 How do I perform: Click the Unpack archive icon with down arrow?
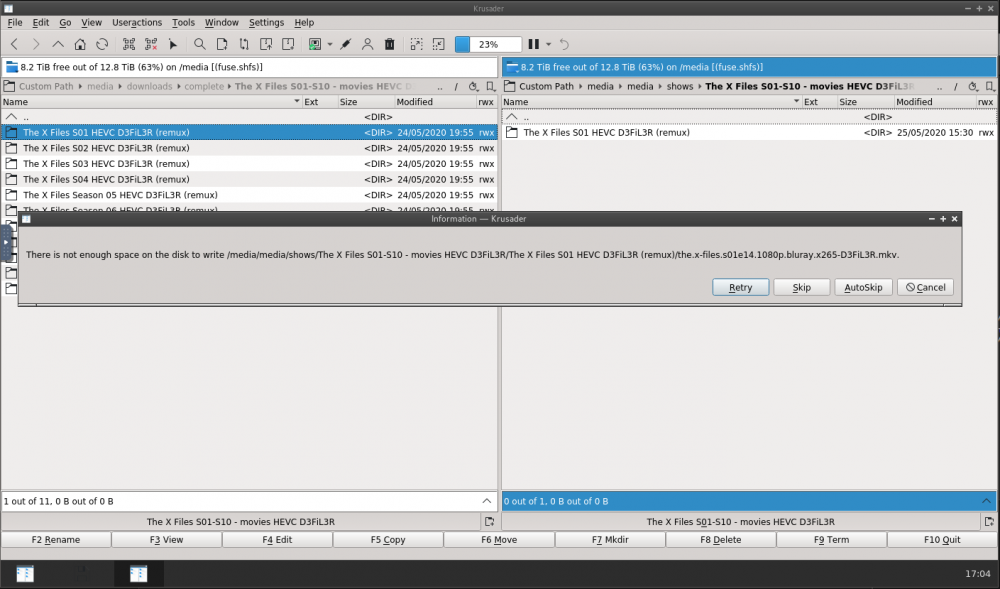(x=288, y=45)
